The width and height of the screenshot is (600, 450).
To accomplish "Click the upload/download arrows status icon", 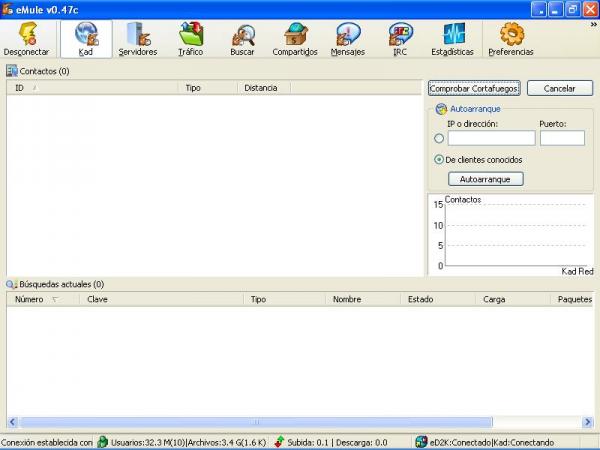I will [280, 442].
